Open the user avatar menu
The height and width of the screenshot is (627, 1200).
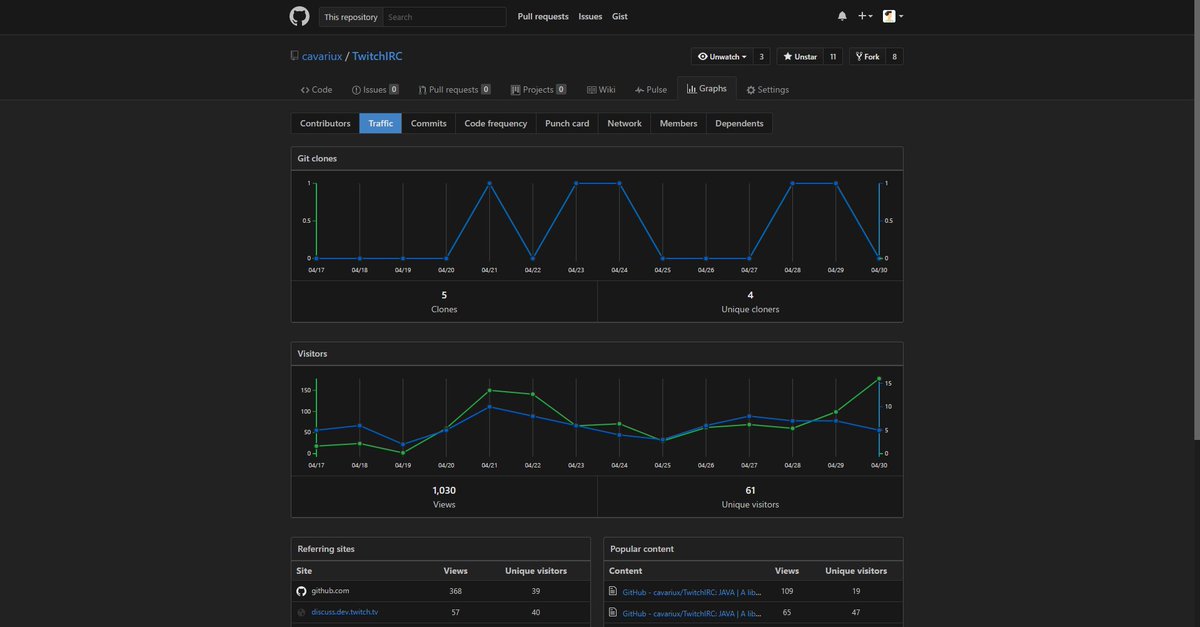[x=893, y=16]
